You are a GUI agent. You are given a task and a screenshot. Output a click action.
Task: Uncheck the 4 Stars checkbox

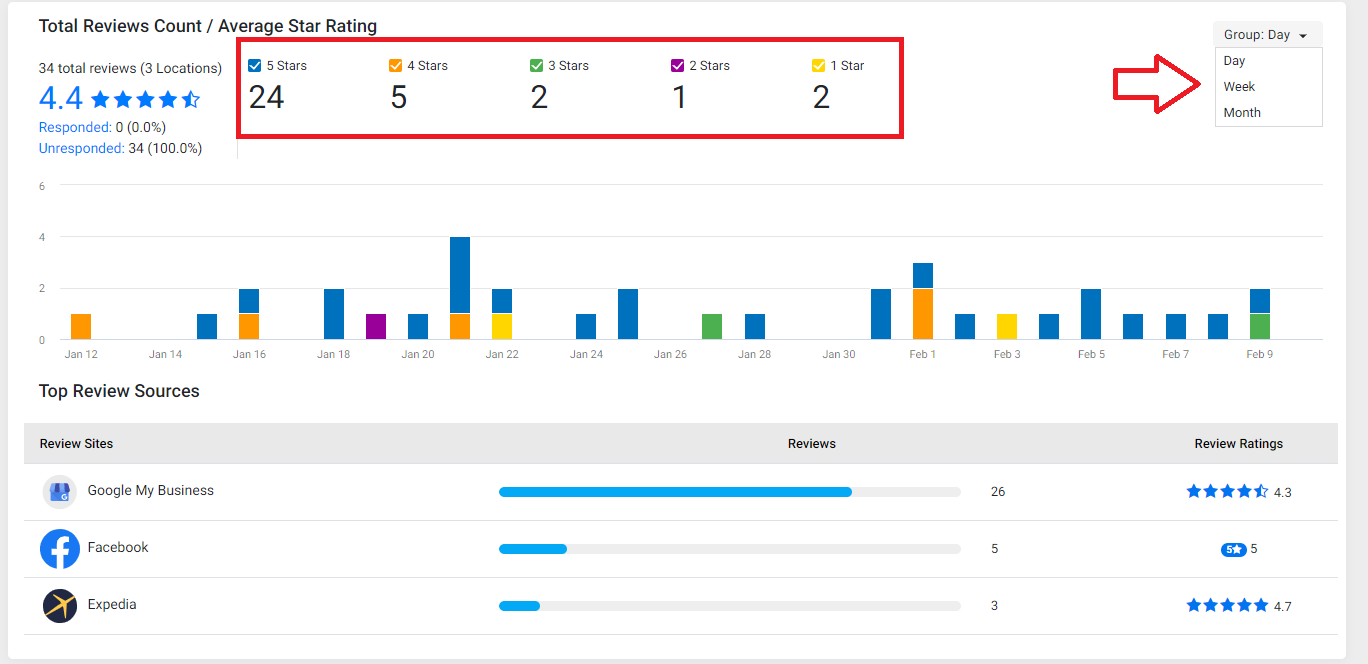[x=396, y=66]
